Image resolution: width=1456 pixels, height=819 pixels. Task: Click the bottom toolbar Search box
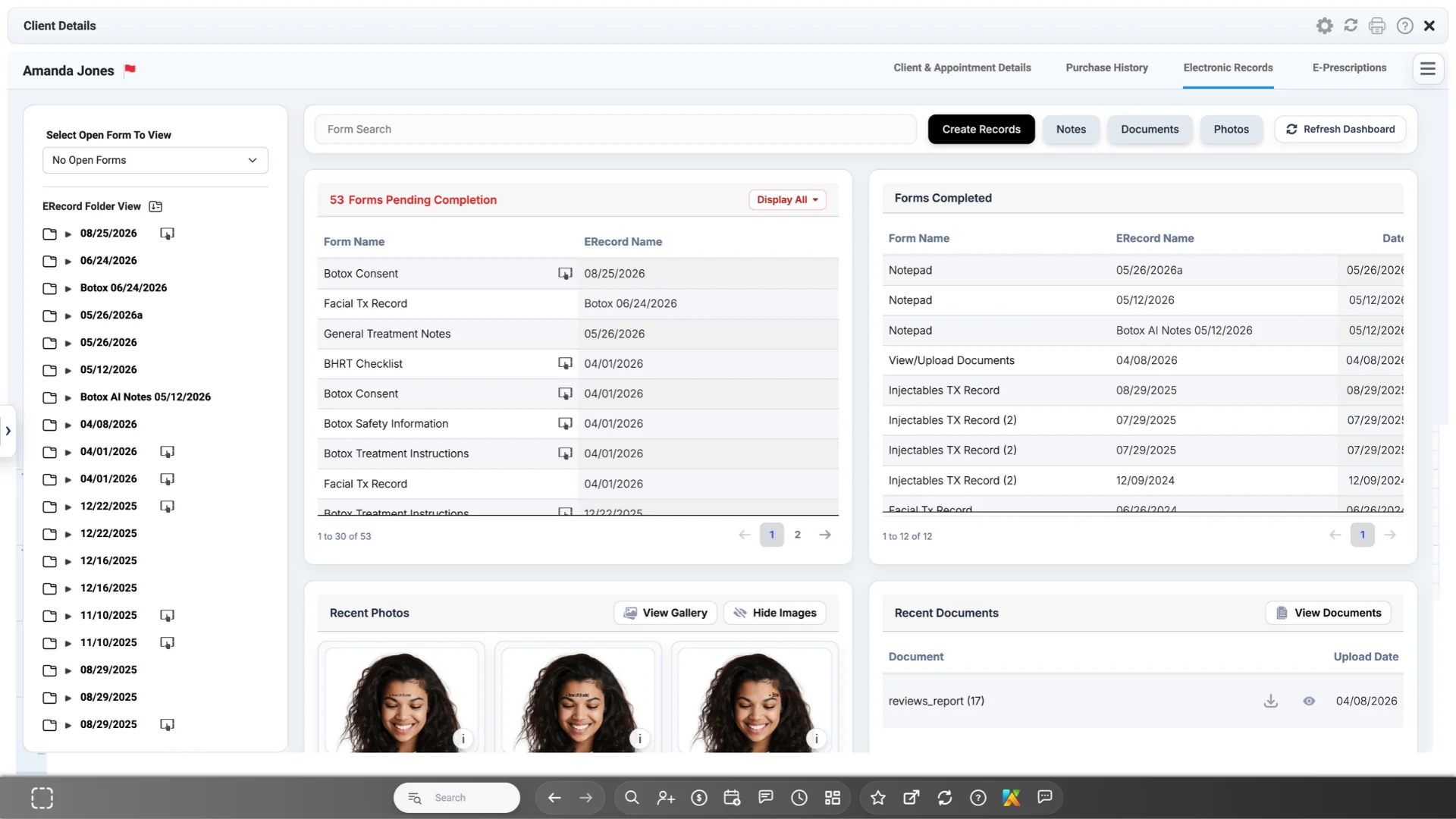tap(457, 798)
